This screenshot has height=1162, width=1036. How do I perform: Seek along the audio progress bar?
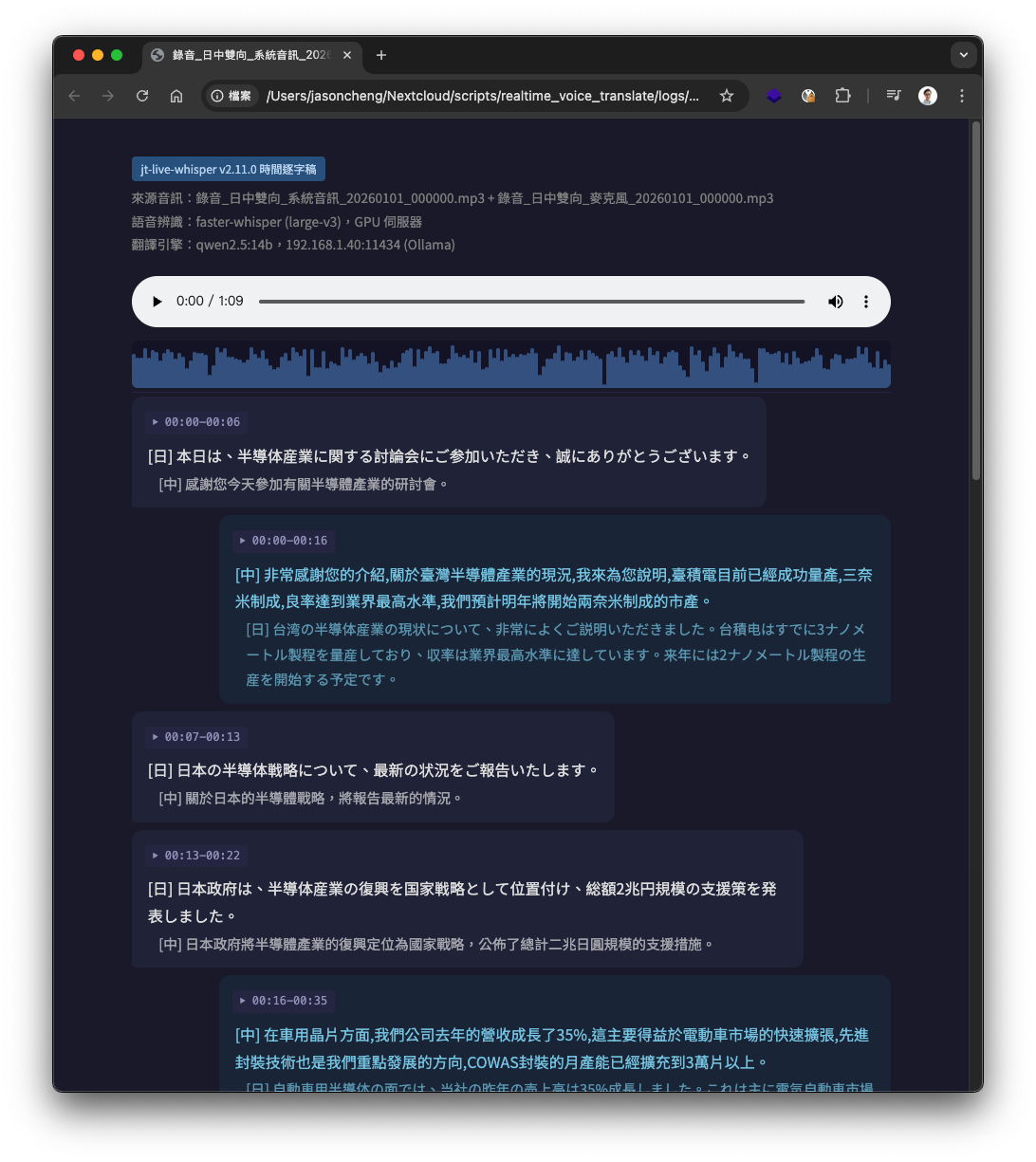pos(531,302)
